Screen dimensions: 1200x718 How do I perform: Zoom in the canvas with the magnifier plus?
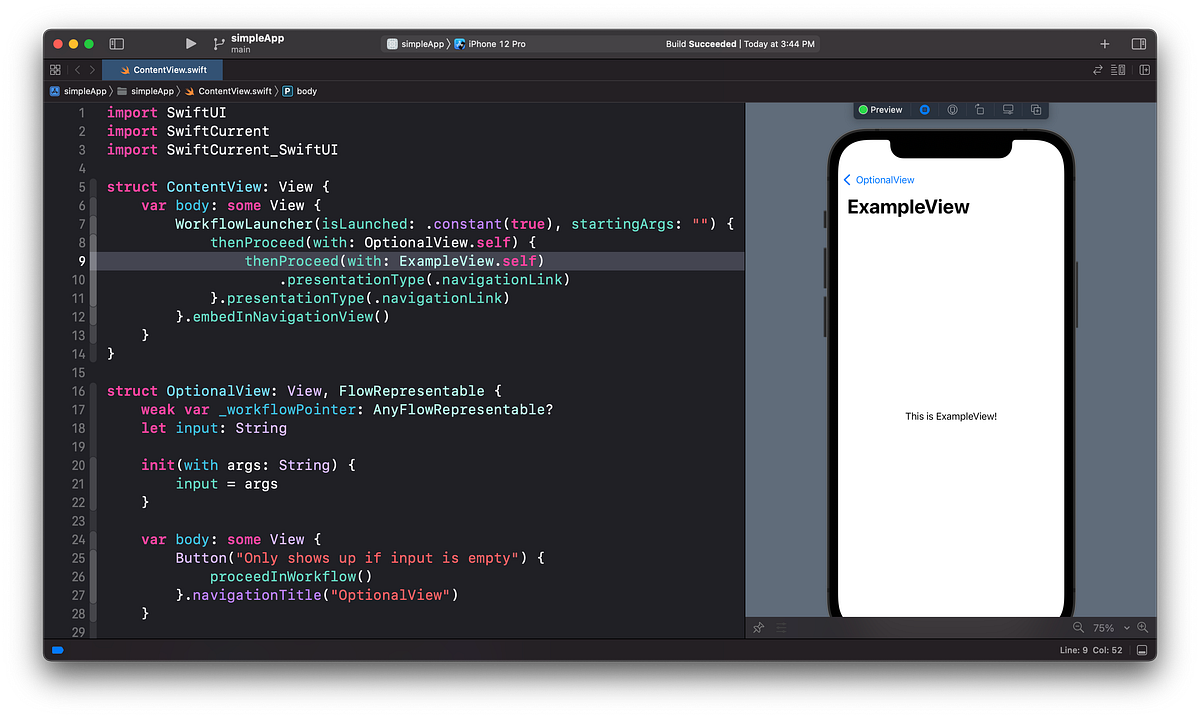pyautogui.click(x=1143, y=628)
